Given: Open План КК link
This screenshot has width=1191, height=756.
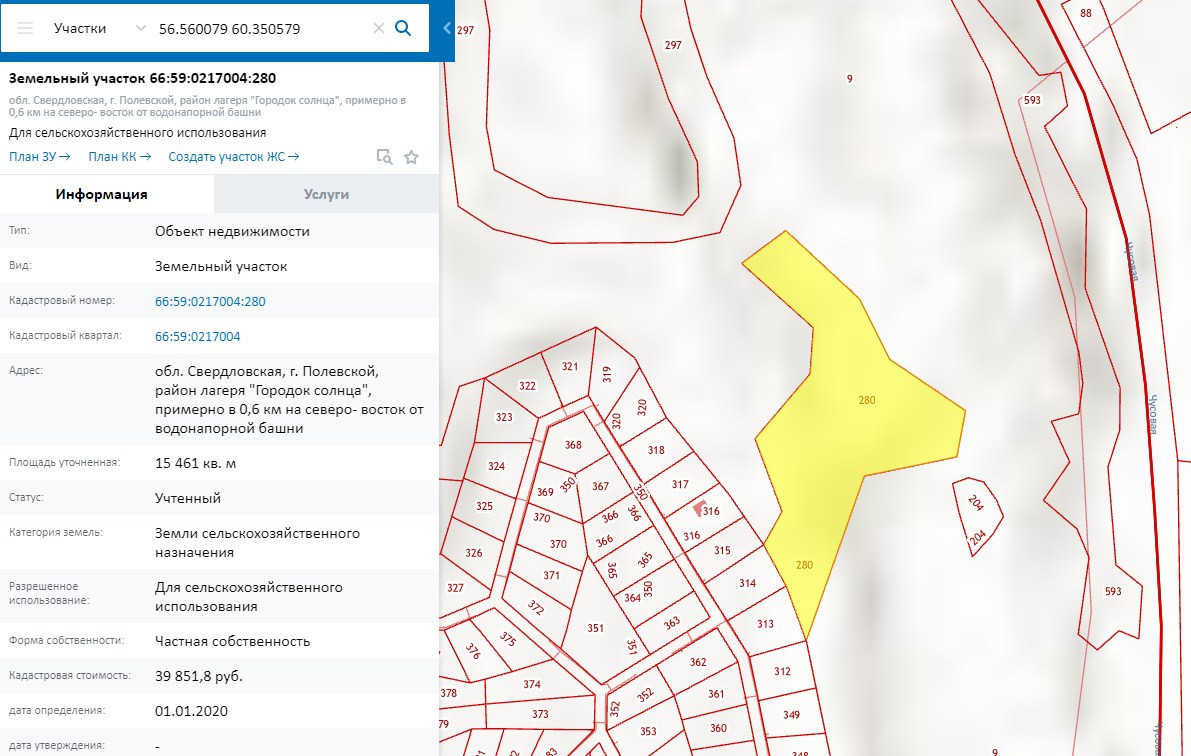Looking at the screenshot, I should coord(120,157).
